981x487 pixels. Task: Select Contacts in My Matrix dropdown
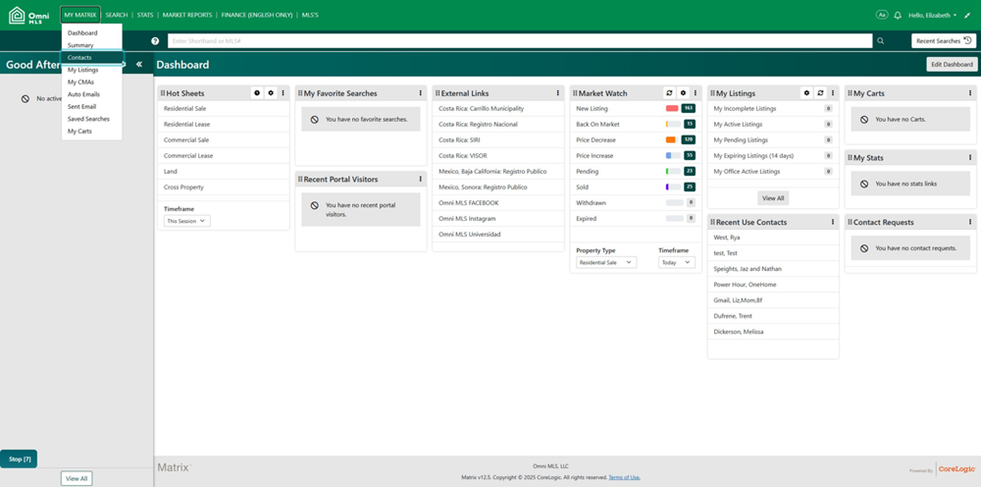point(92,58)
